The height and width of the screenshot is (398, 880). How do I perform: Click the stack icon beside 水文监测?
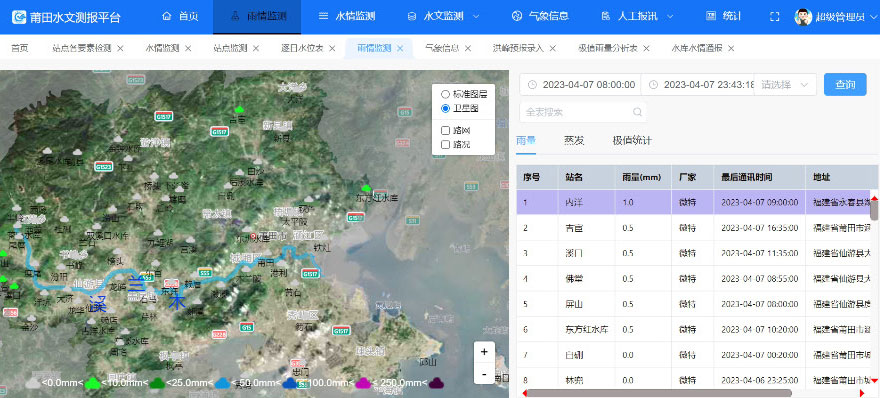pos(411,16)
